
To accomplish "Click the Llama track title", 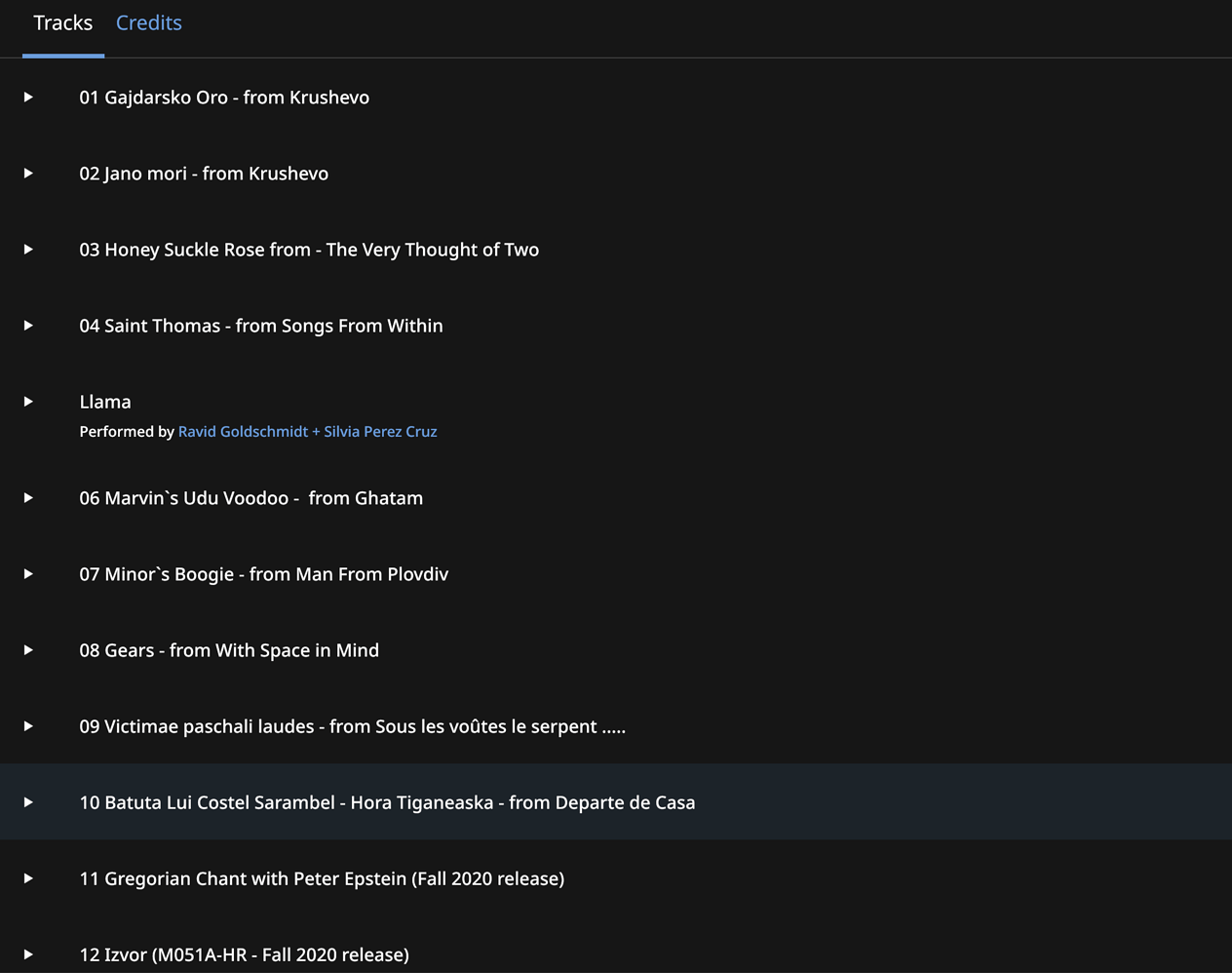I will [x=105, y=402].
